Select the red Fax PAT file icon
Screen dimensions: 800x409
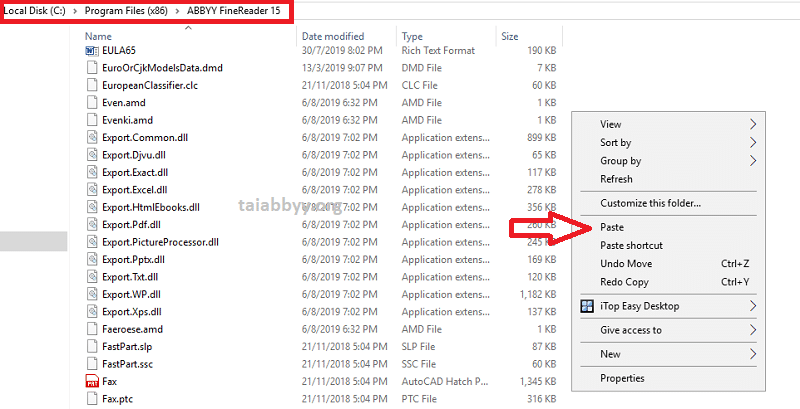92,381
